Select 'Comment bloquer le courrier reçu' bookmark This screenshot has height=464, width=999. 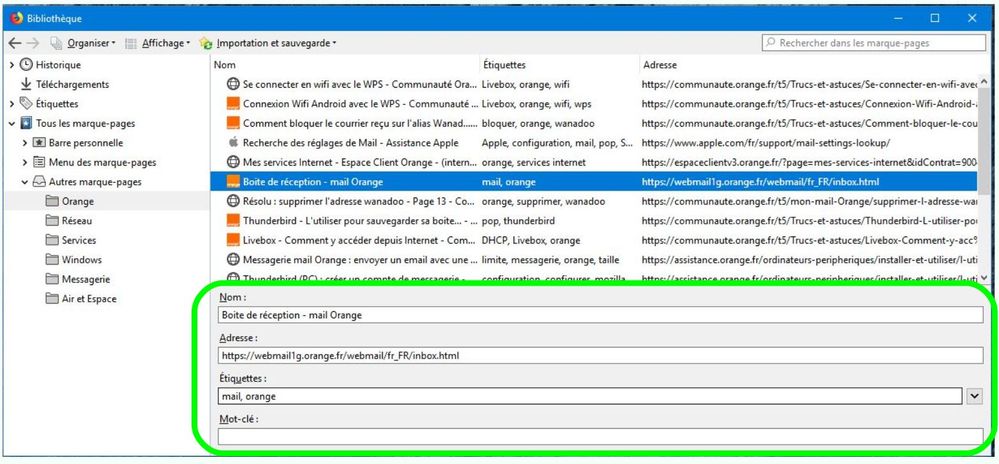click(360, 124)
